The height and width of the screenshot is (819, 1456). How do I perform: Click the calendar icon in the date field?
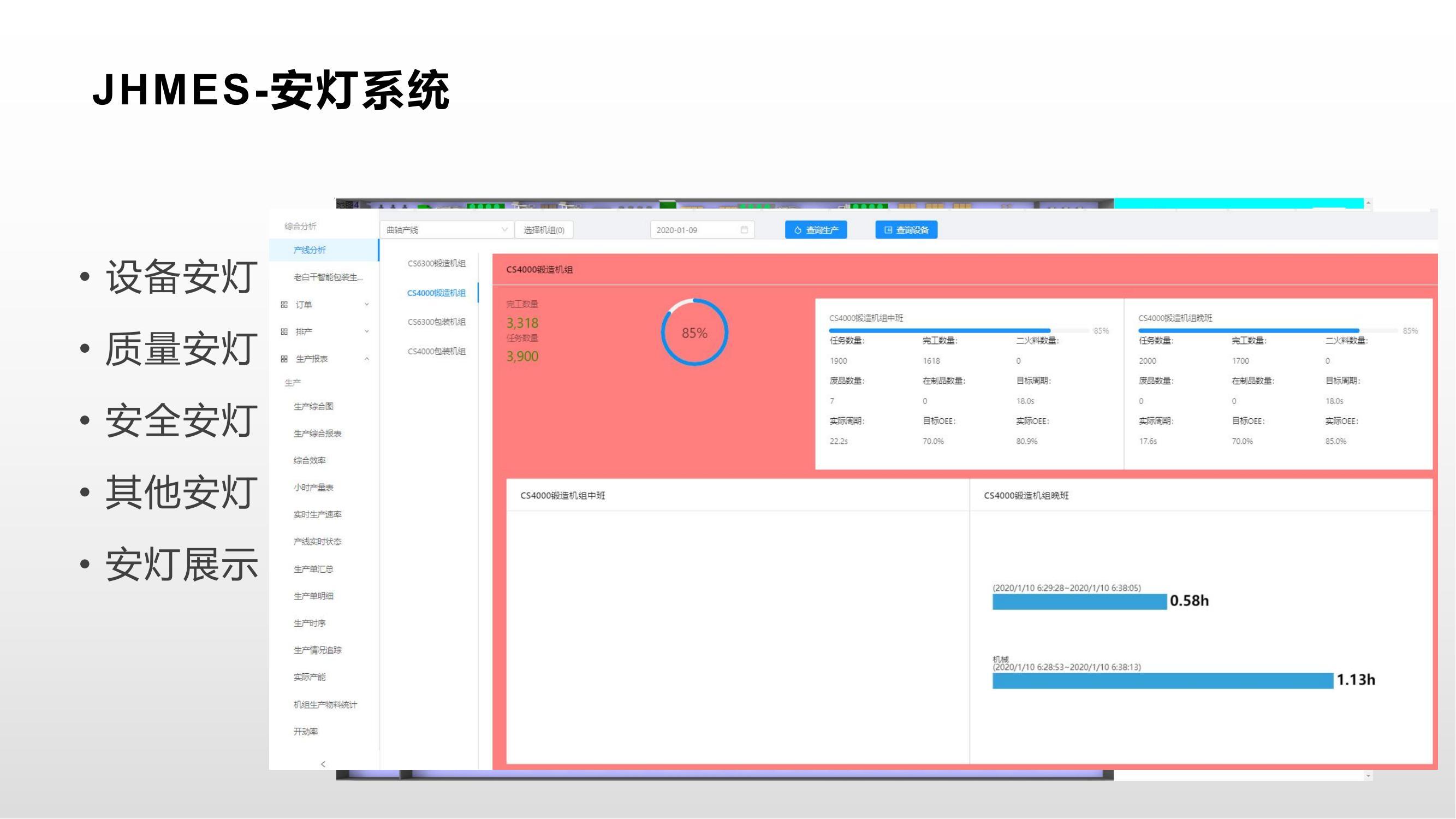click(744, 230)
